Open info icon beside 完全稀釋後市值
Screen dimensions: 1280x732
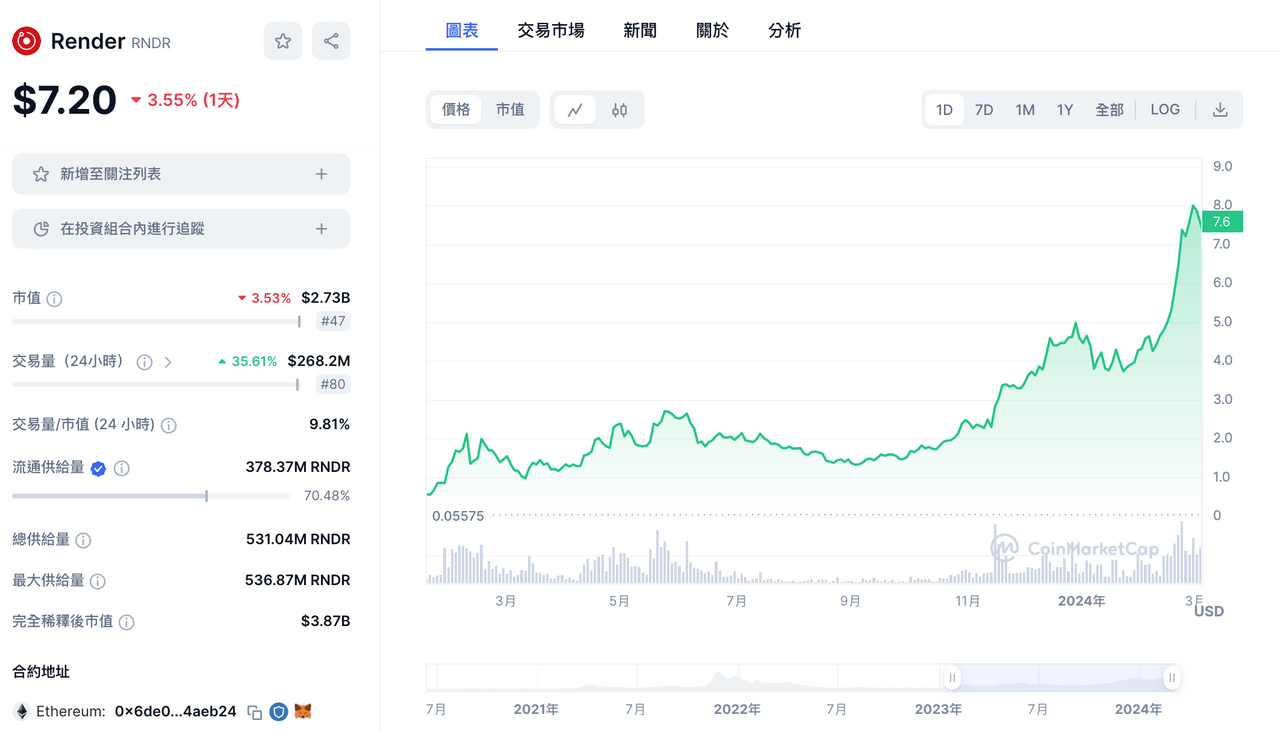click(127, 622)
